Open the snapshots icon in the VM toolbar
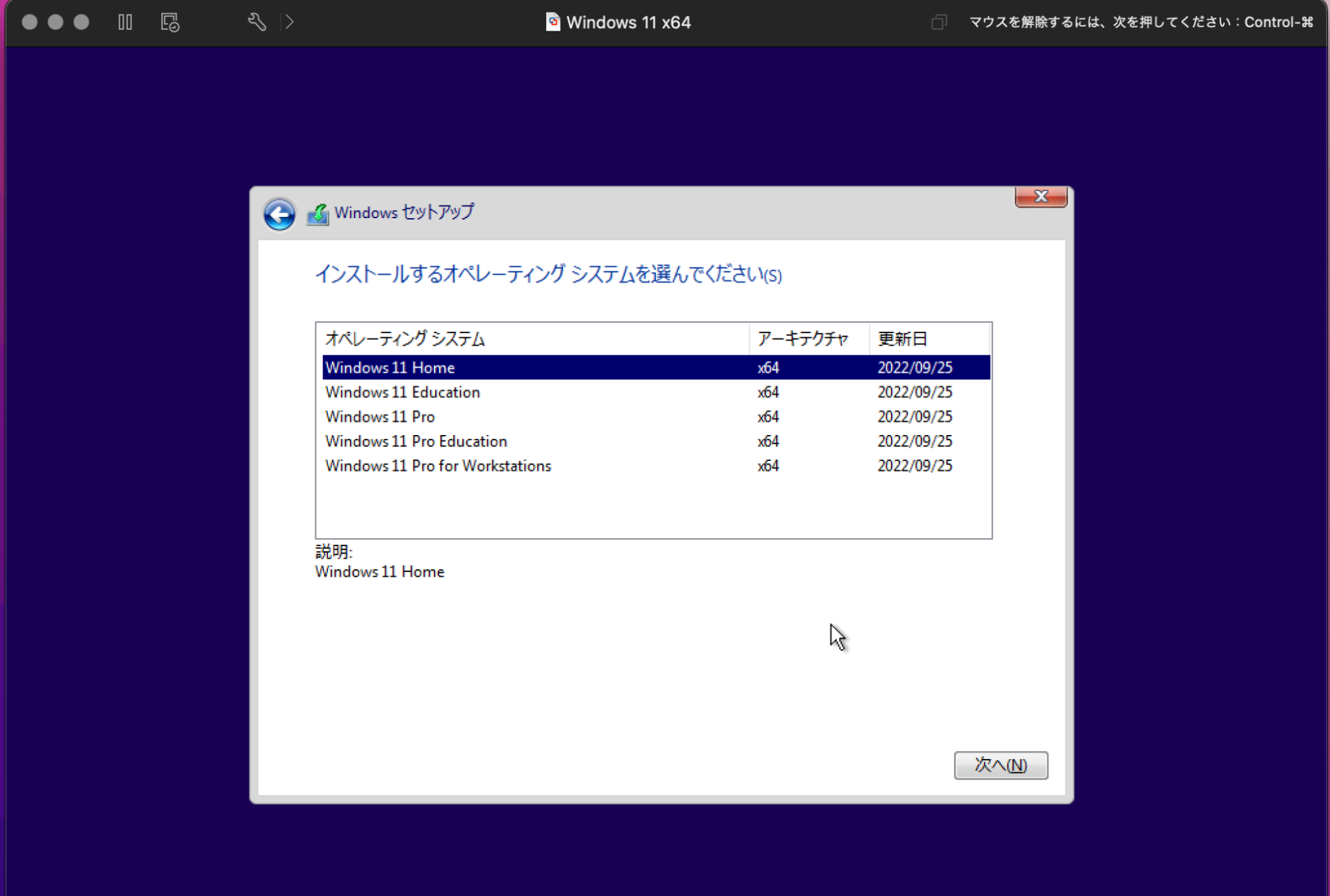The height and width of the screenshot is (896, 1330). tap(168, 22)
